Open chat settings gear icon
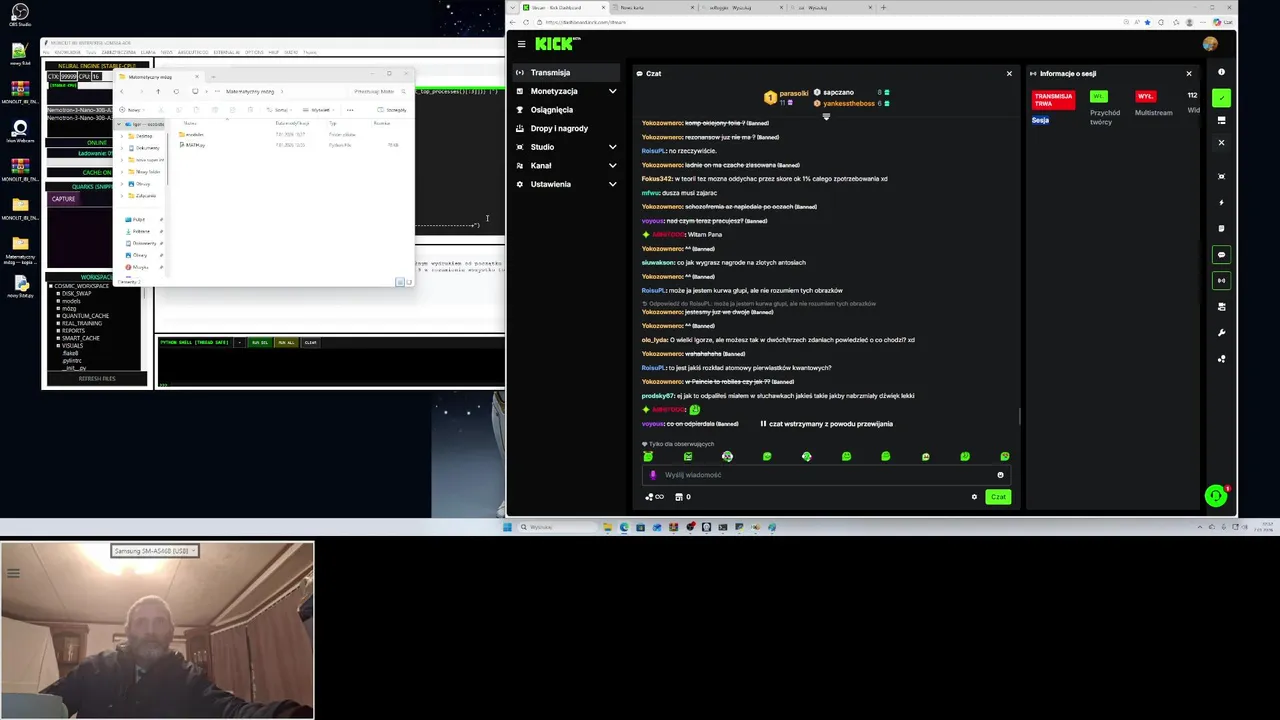The height and width of the screenshot is (720, 1280). point(974,497)
